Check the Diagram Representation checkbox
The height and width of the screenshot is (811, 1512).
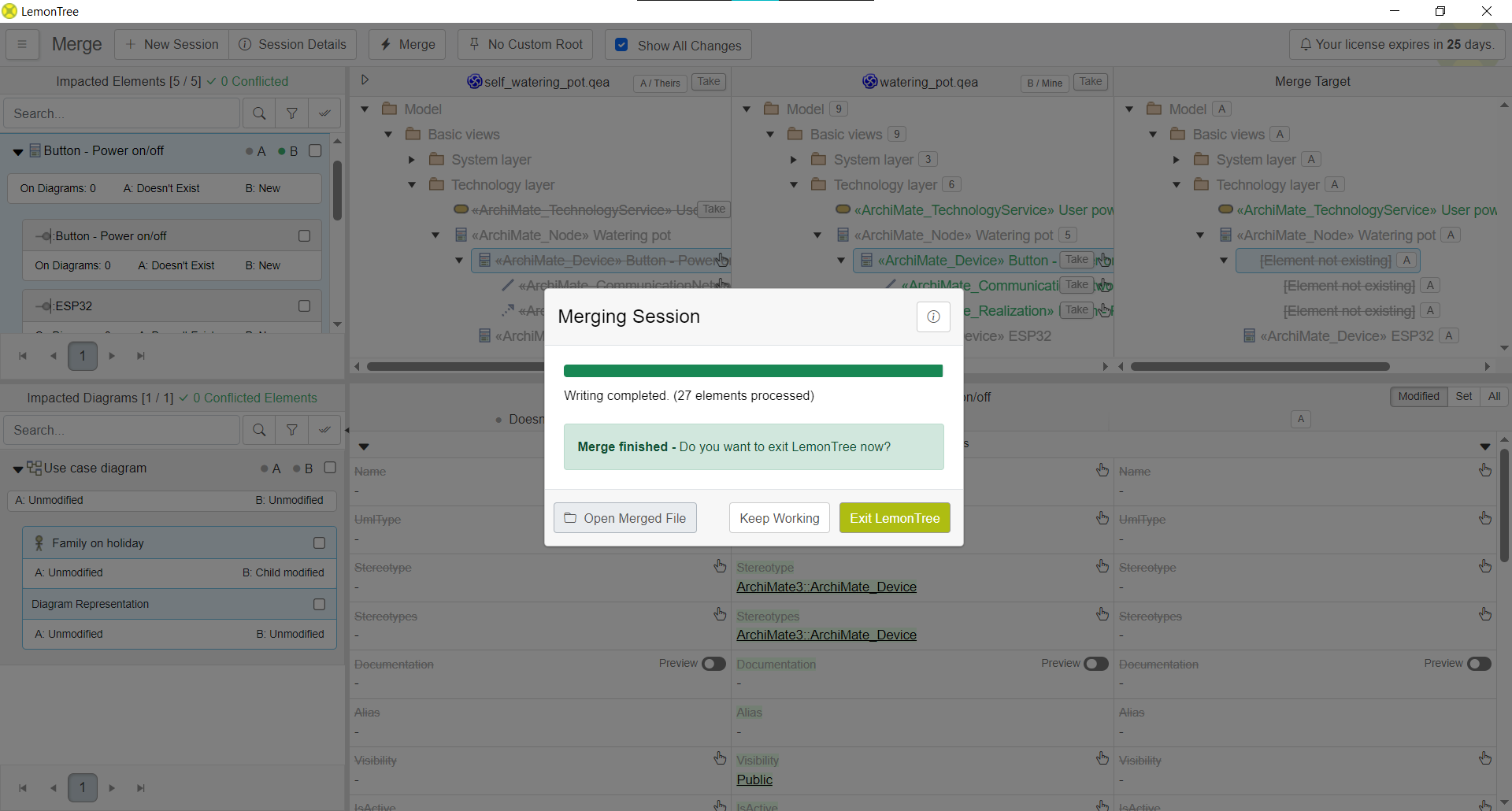click(x=319, y=604)
